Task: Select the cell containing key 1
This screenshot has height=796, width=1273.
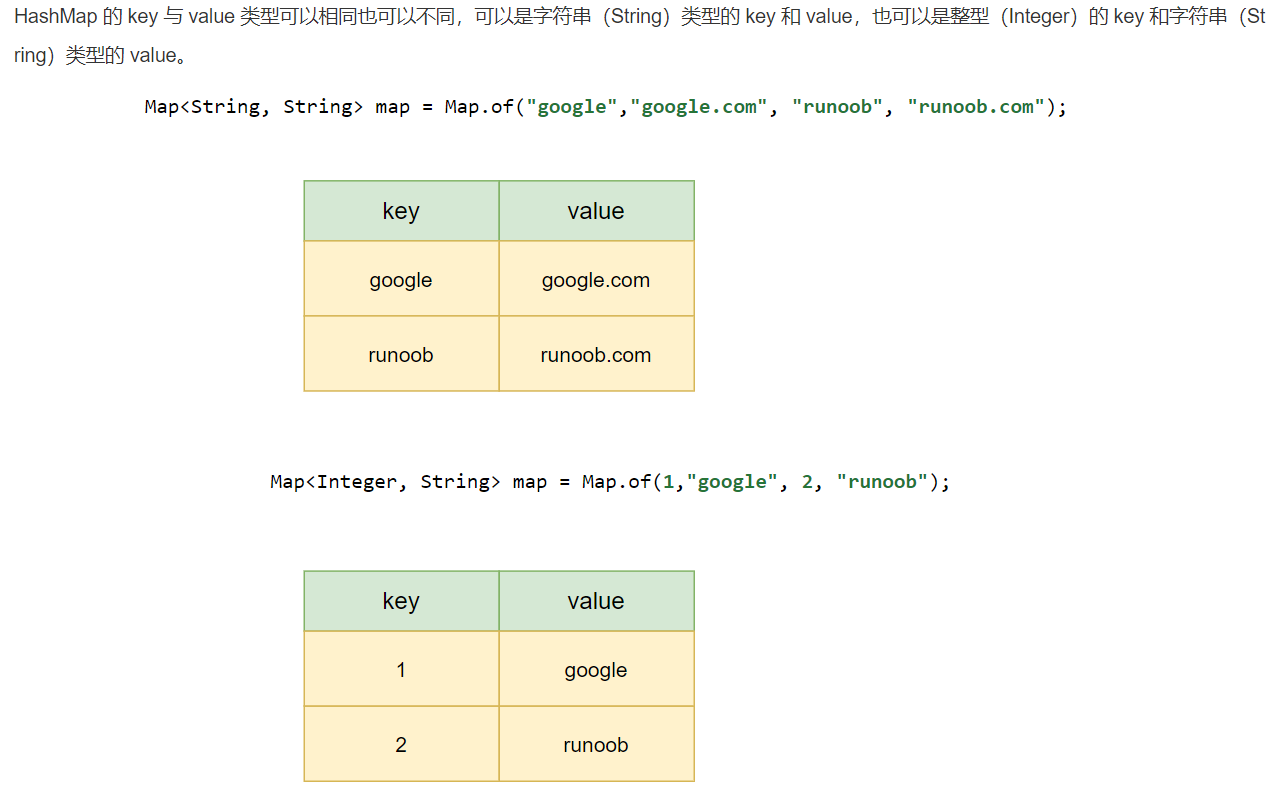Action: pyautogui.click(x=401, y=669)
